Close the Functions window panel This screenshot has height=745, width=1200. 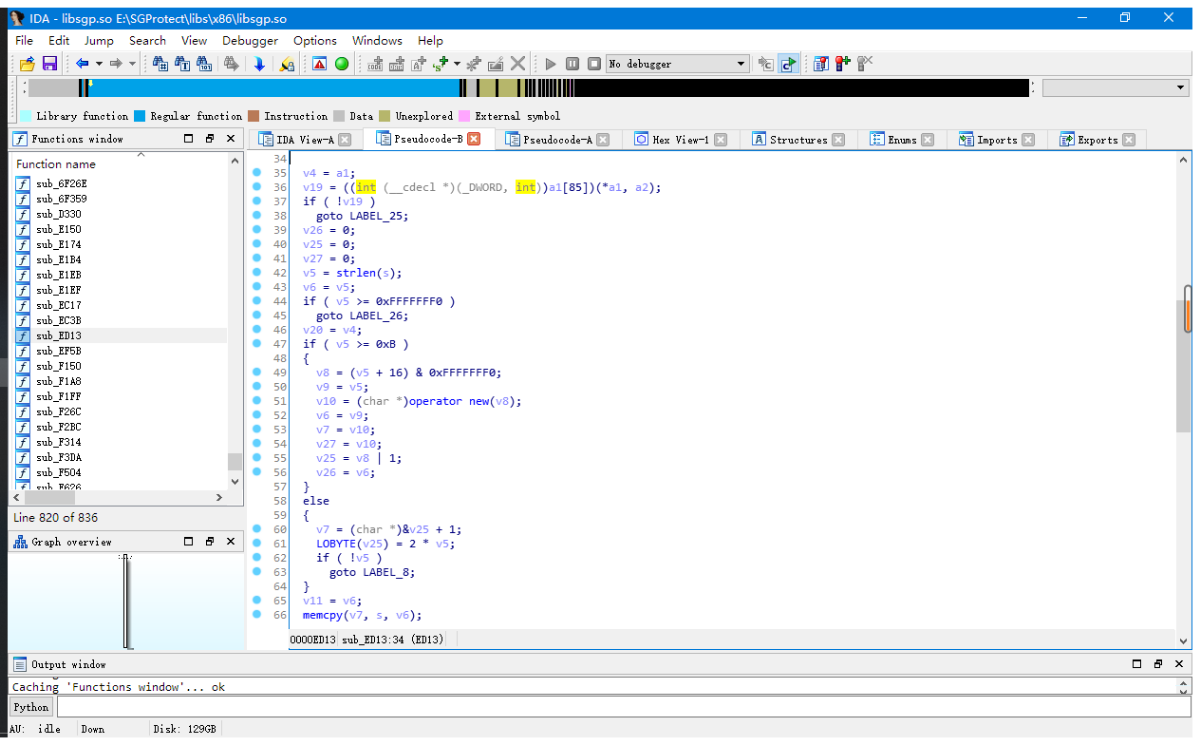click(x=231, y=139)
